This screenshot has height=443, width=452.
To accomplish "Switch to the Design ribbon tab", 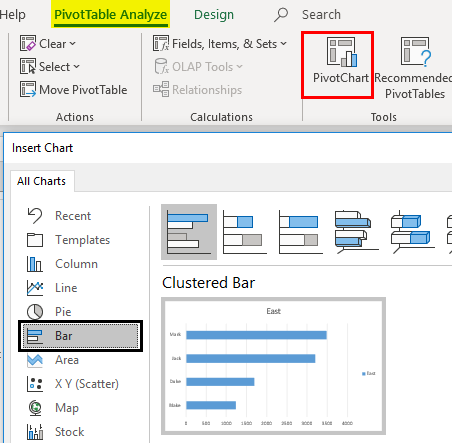I will point(214,15).
